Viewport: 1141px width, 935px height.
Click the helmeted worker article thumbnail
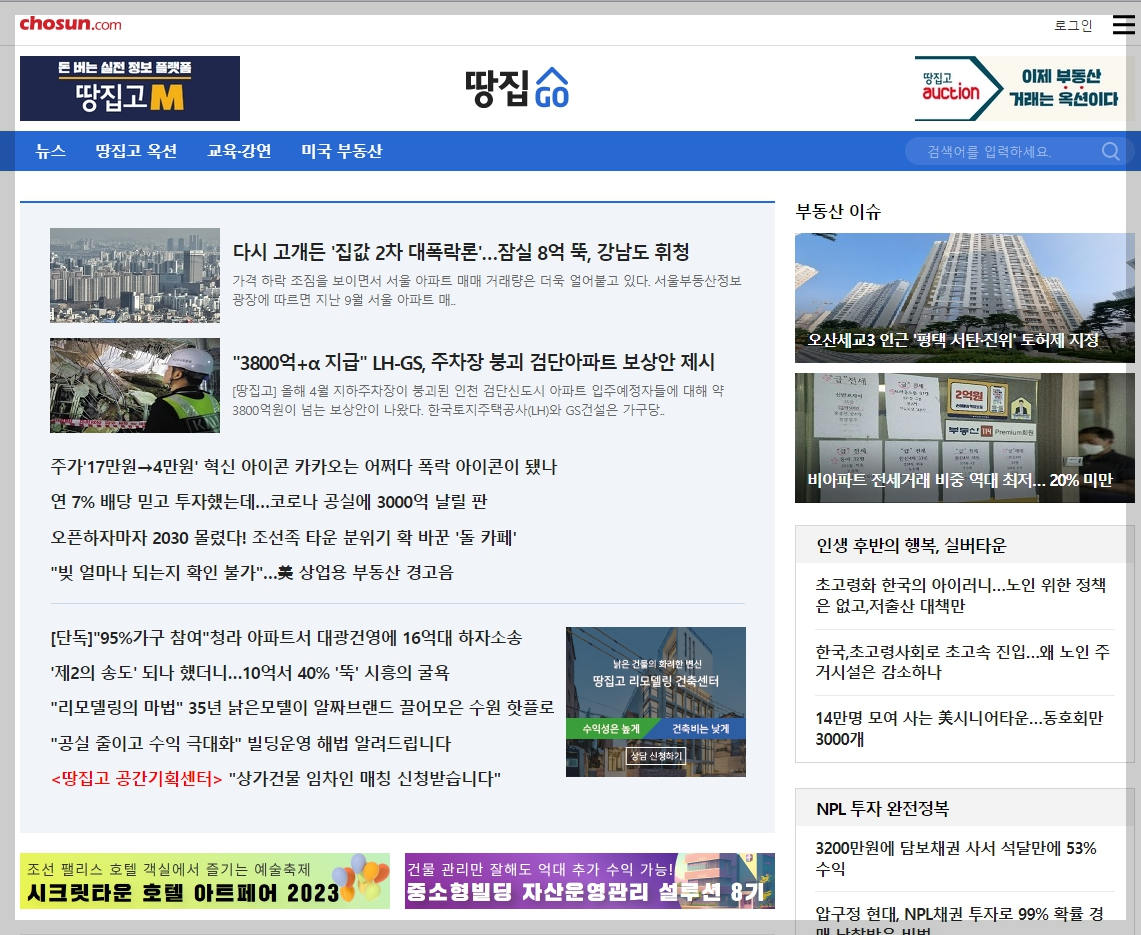click(x=135, y=385)
